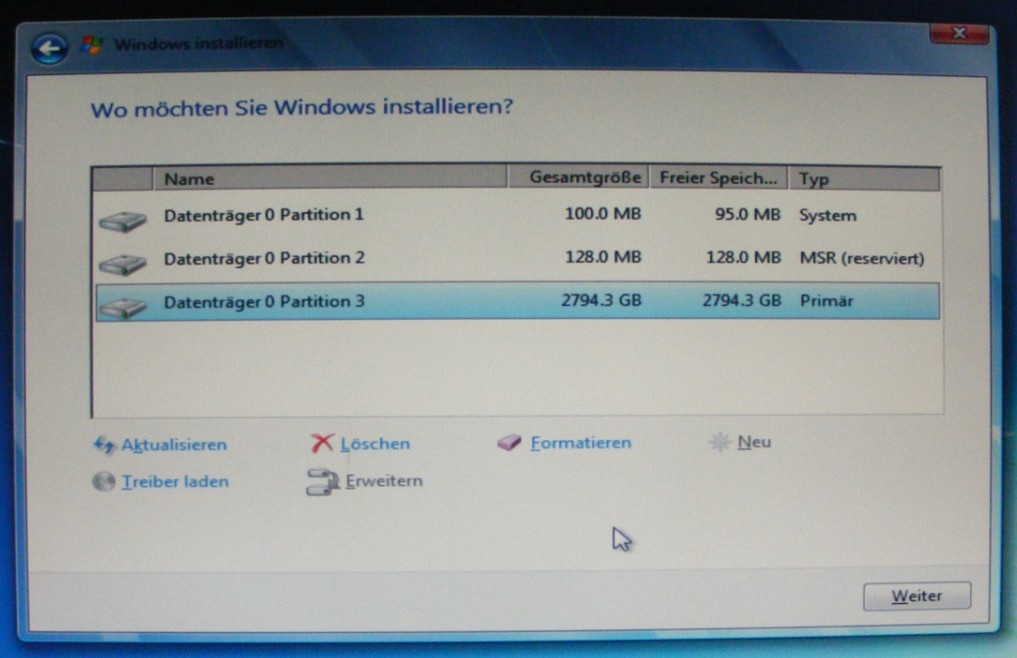Continue with the Weiter button
Screen dimensions: 1017x658
916,596
